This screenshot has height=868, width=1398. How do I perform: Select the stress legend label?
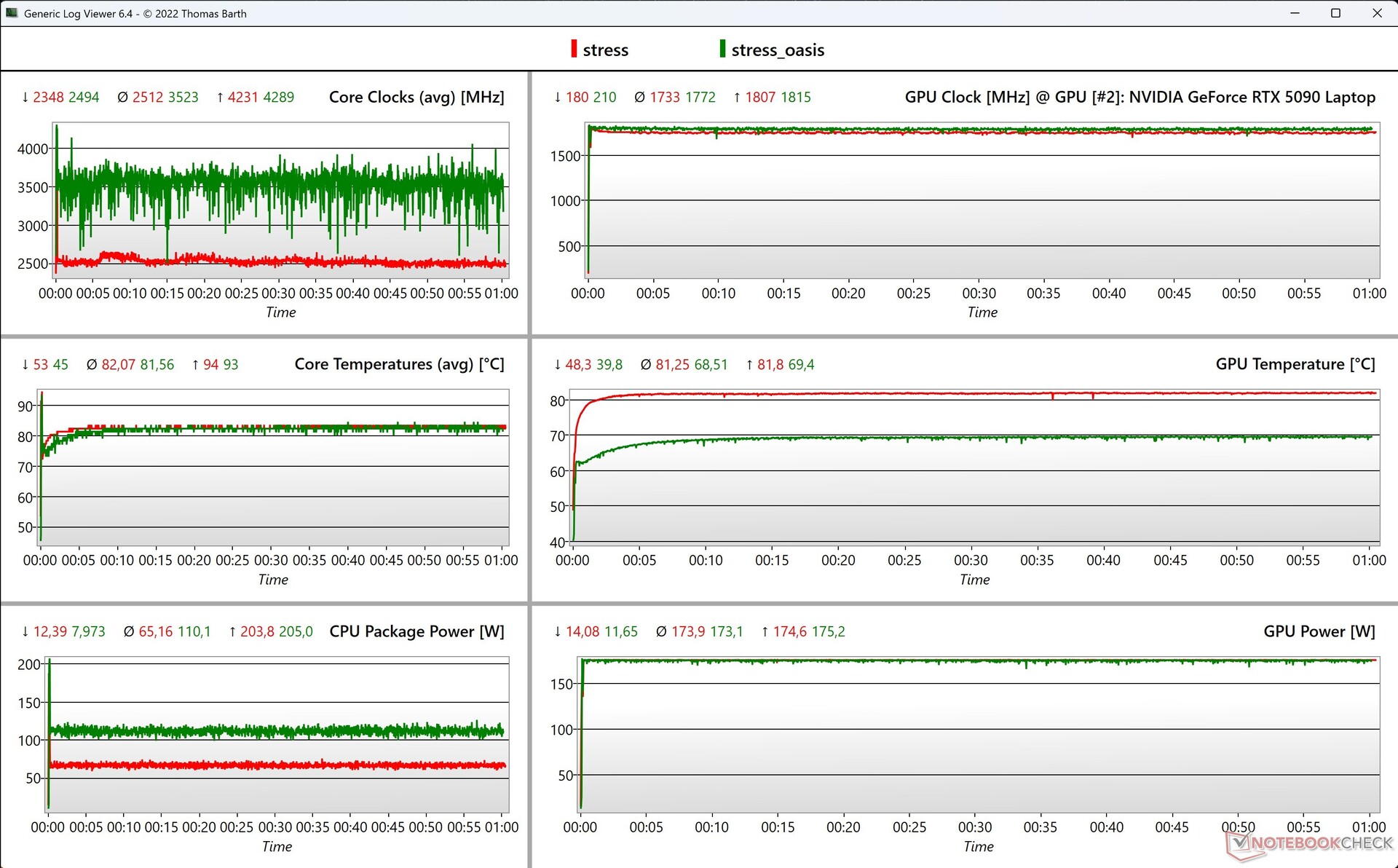tap(605, 50)
